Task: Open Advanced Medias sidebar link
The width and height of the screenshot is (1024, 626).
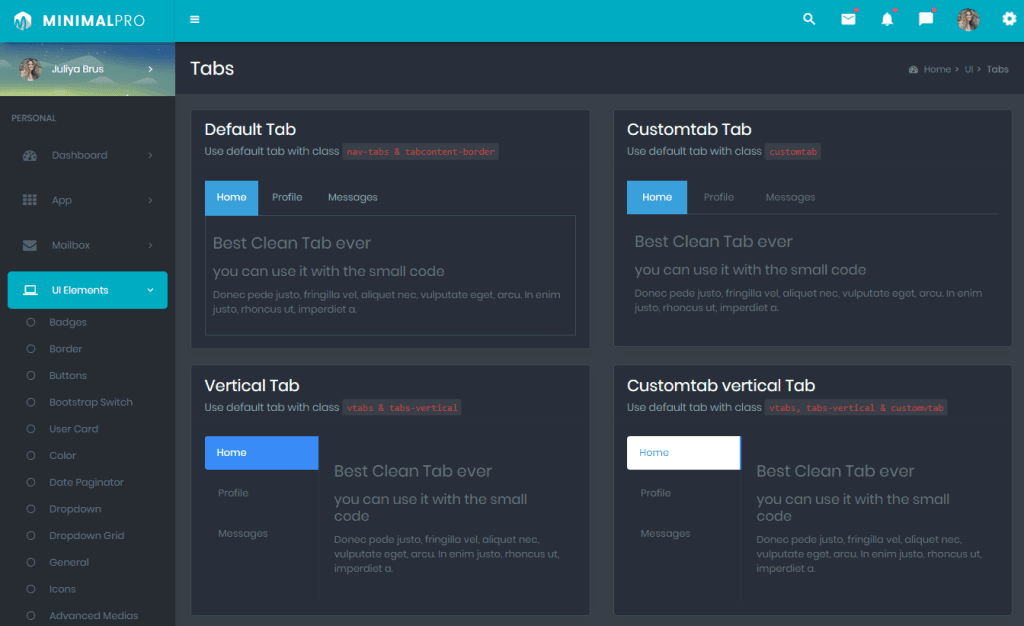Action: [x=93, y=616]
